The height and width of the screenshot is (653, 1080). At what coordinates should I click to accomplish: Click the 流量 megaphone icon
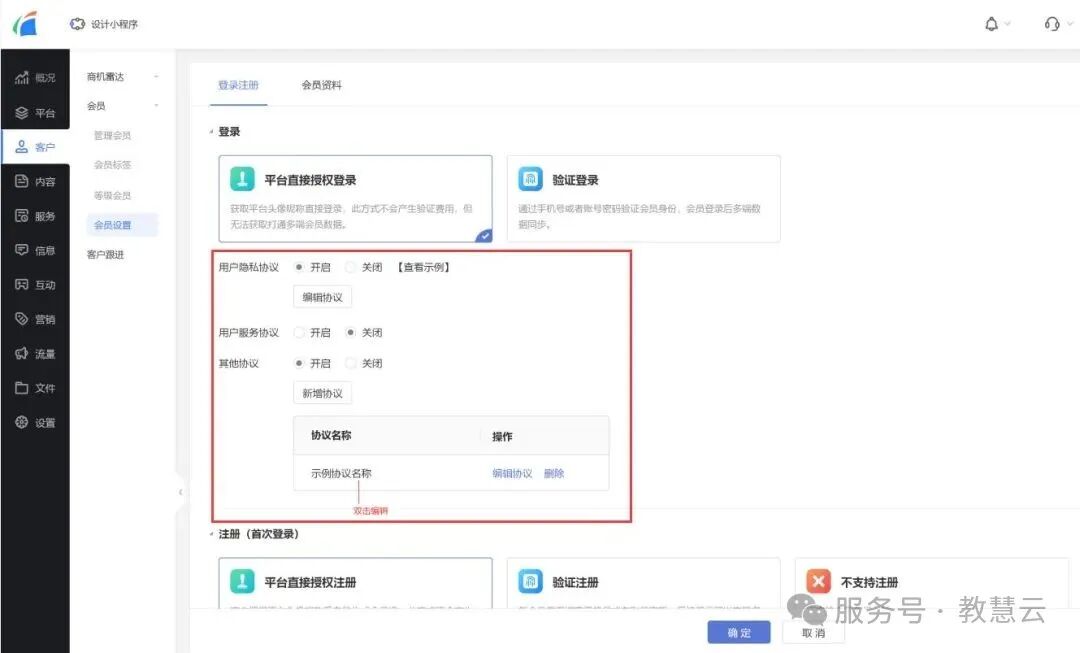pos(21,354)
